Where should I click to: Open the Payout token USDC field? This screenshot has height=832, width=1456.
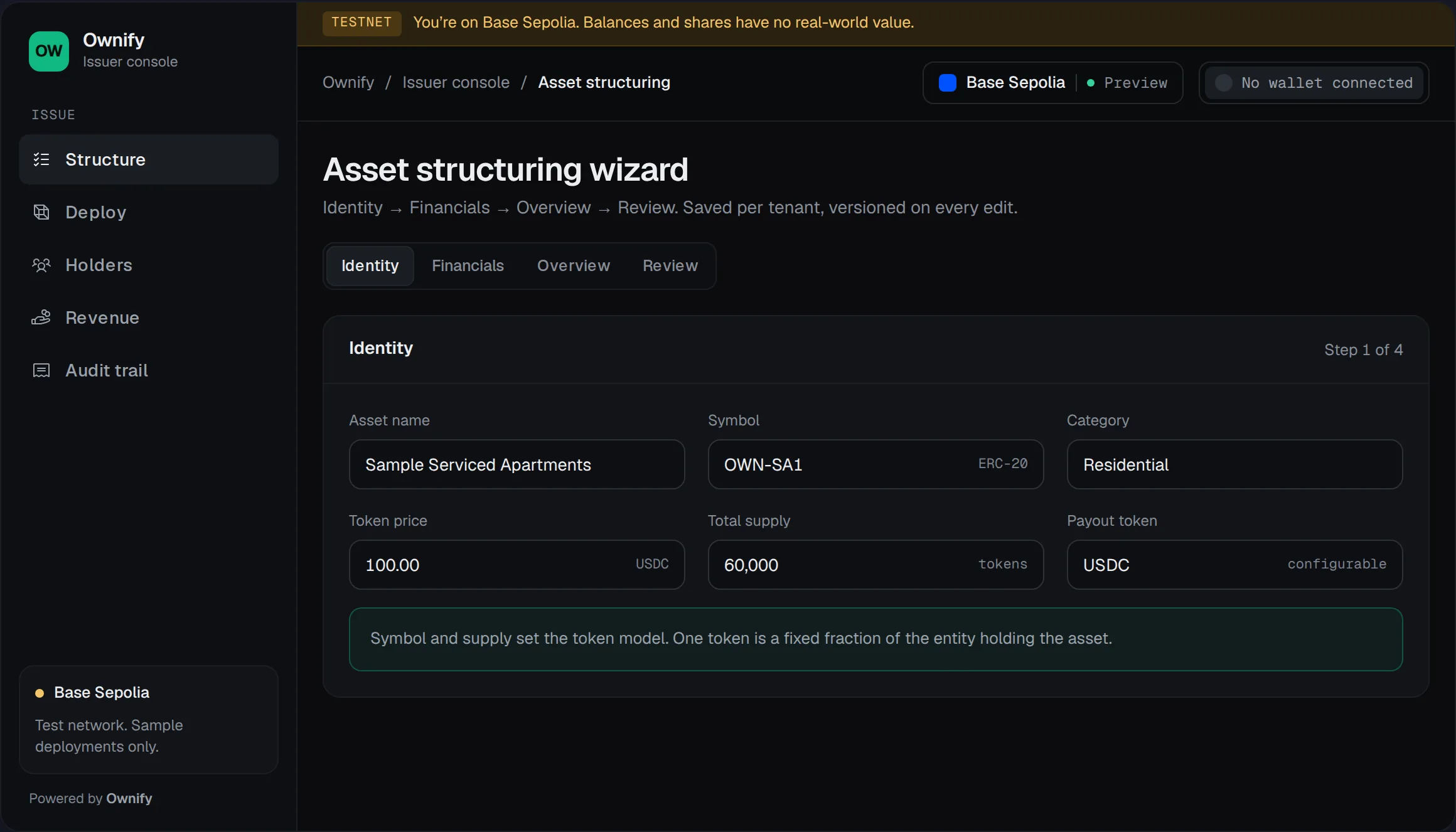coord(1234,565)
